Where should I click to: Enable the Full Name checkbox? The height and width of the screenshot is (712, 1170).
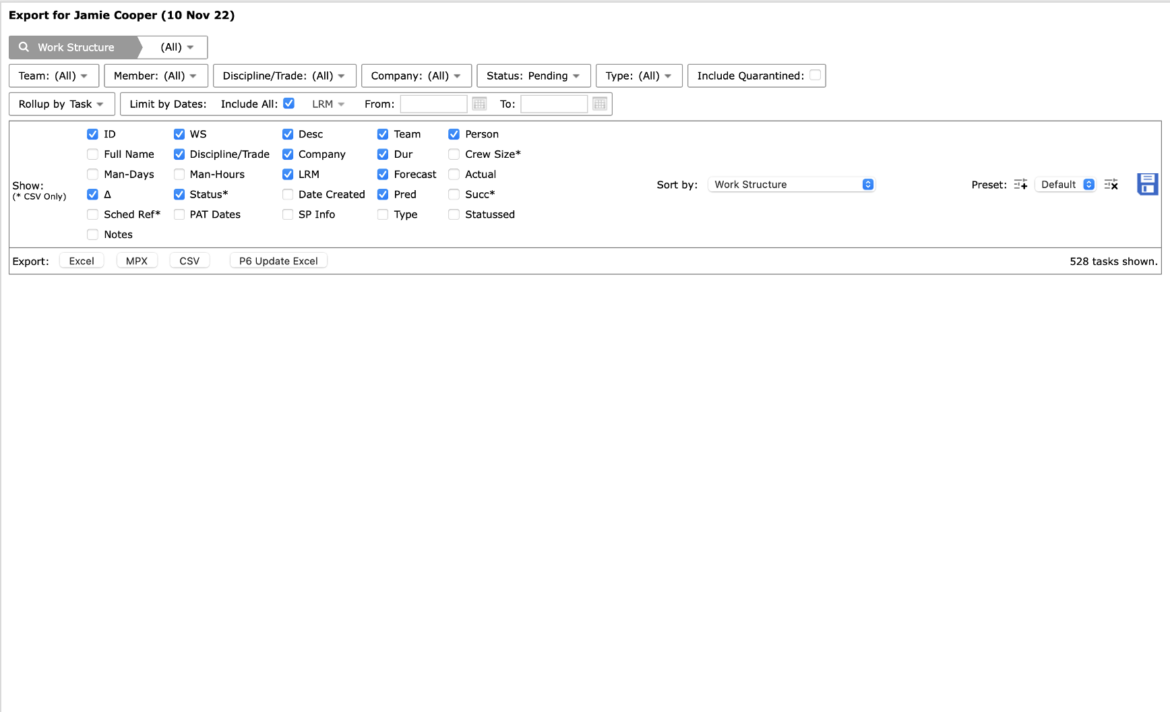pyautogui.click(x=93, y=154)
